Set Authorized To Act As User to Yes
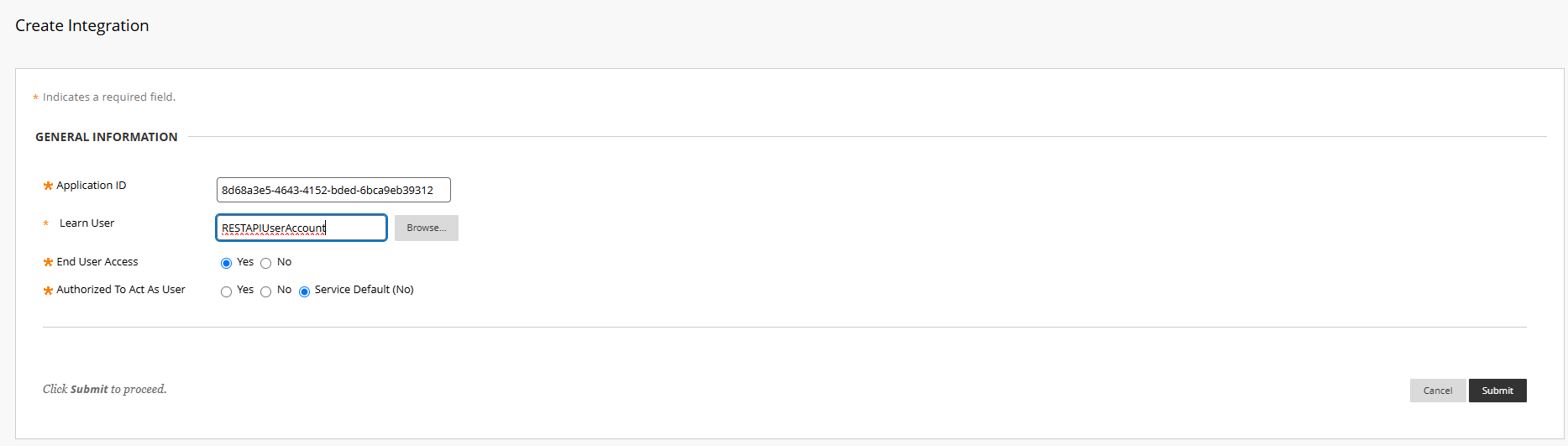Viewport: 1568px width, 446px height. [x=226, y=292]
